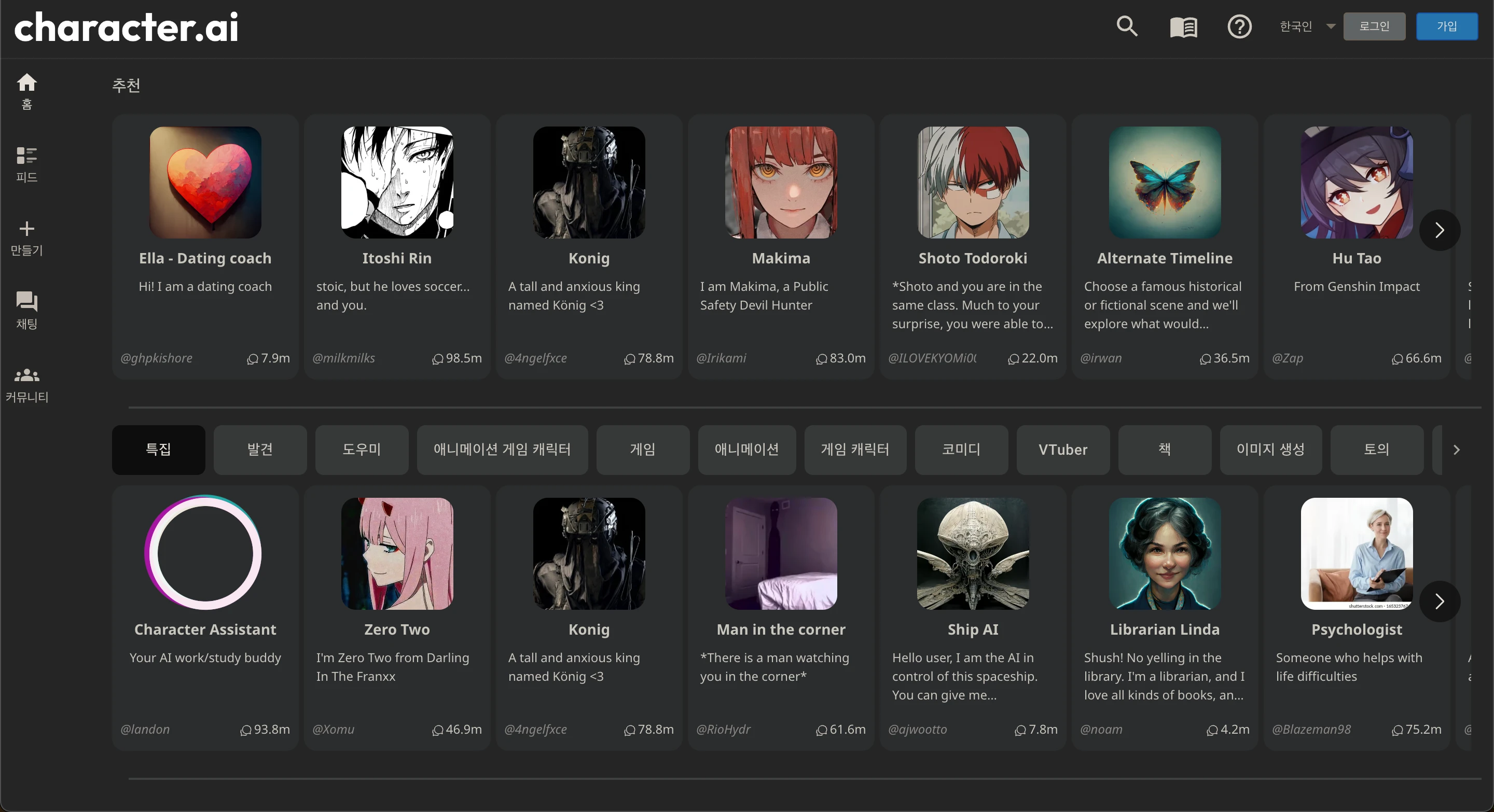
Task: Click creator @ajwootto
Action: coord(918,730)
